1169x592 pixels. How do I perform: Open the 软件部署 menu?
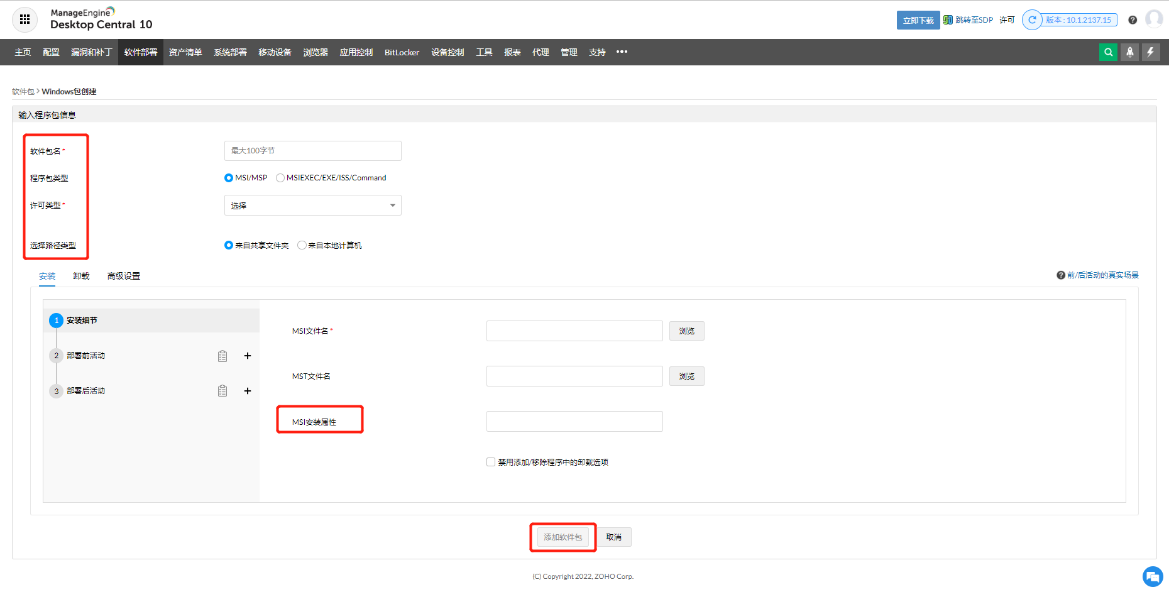[141, 52]
